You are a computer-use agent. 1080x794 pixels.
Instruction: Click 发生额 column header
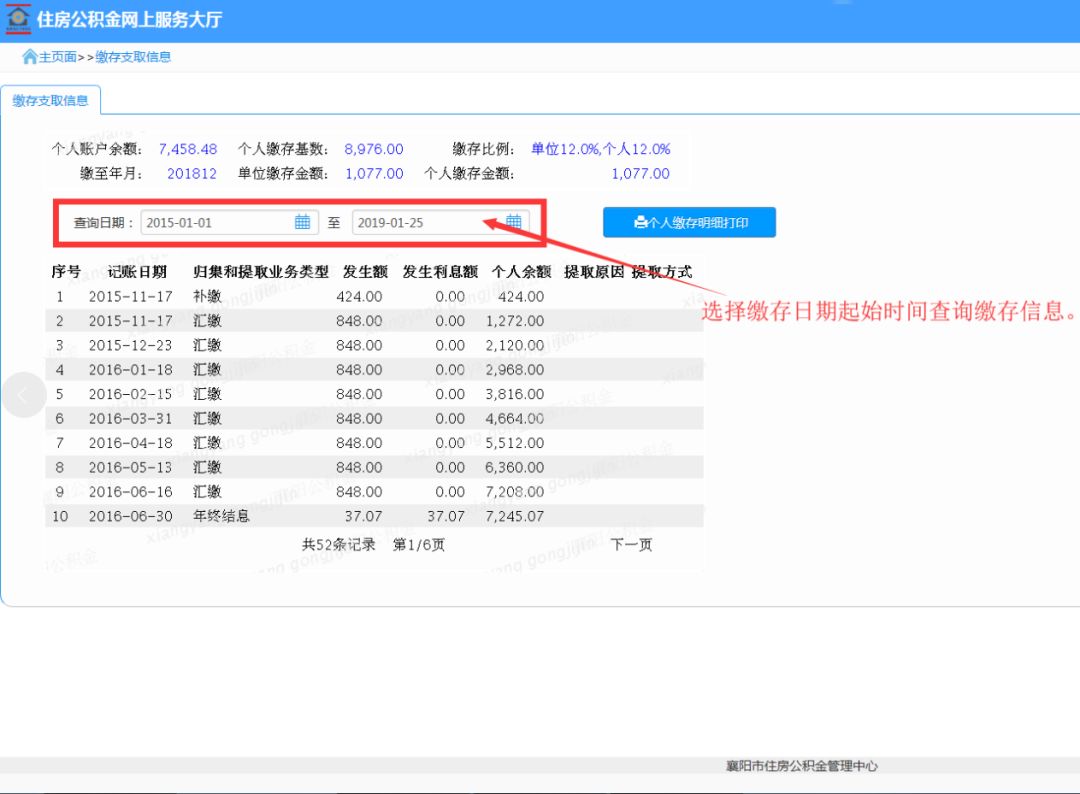pos(366,271)
